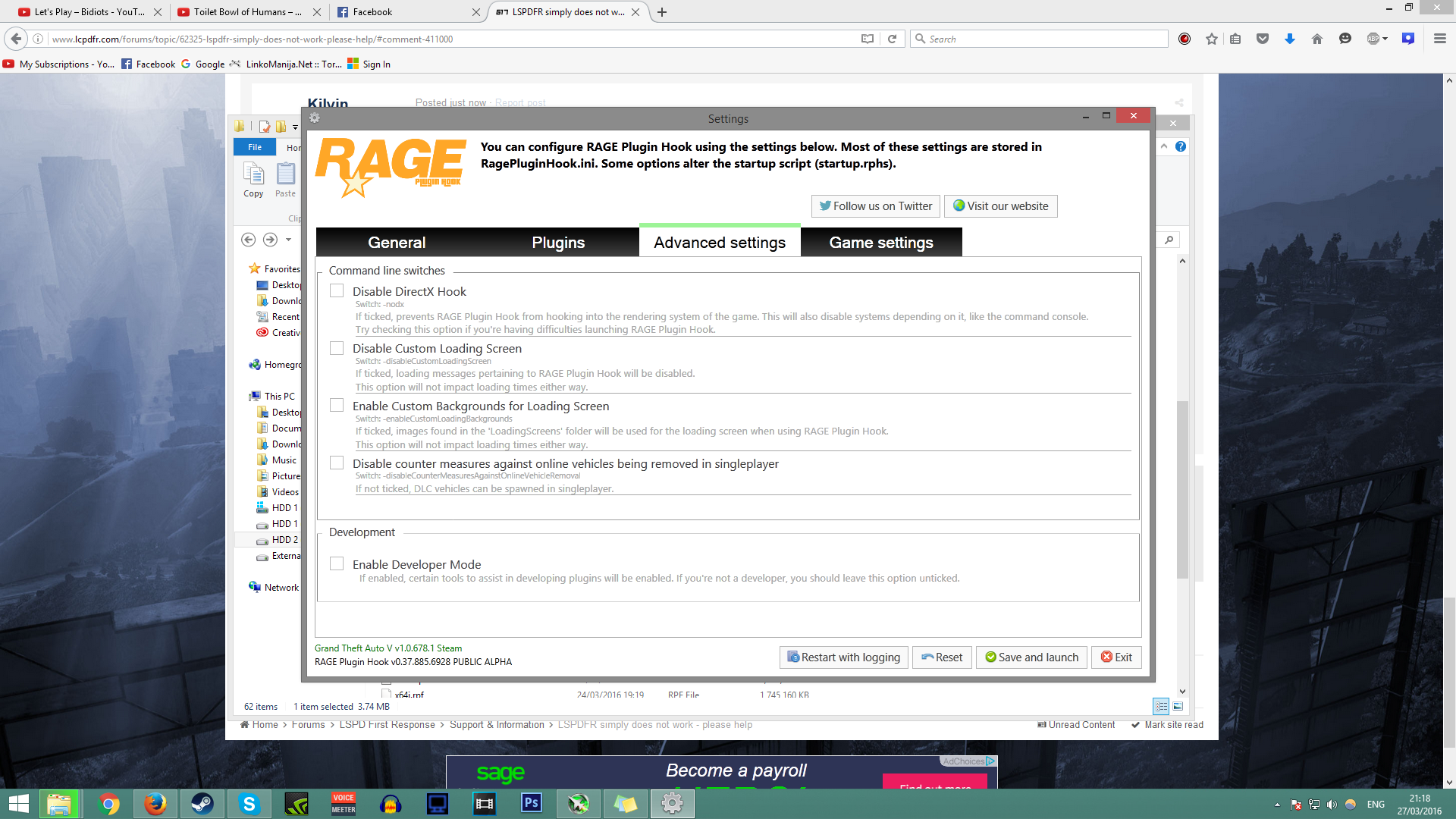The width and height of the screenshot is (1456, 819).
Task: Open Adblock Plus dropdown arrow
Action: (1385, 39)
